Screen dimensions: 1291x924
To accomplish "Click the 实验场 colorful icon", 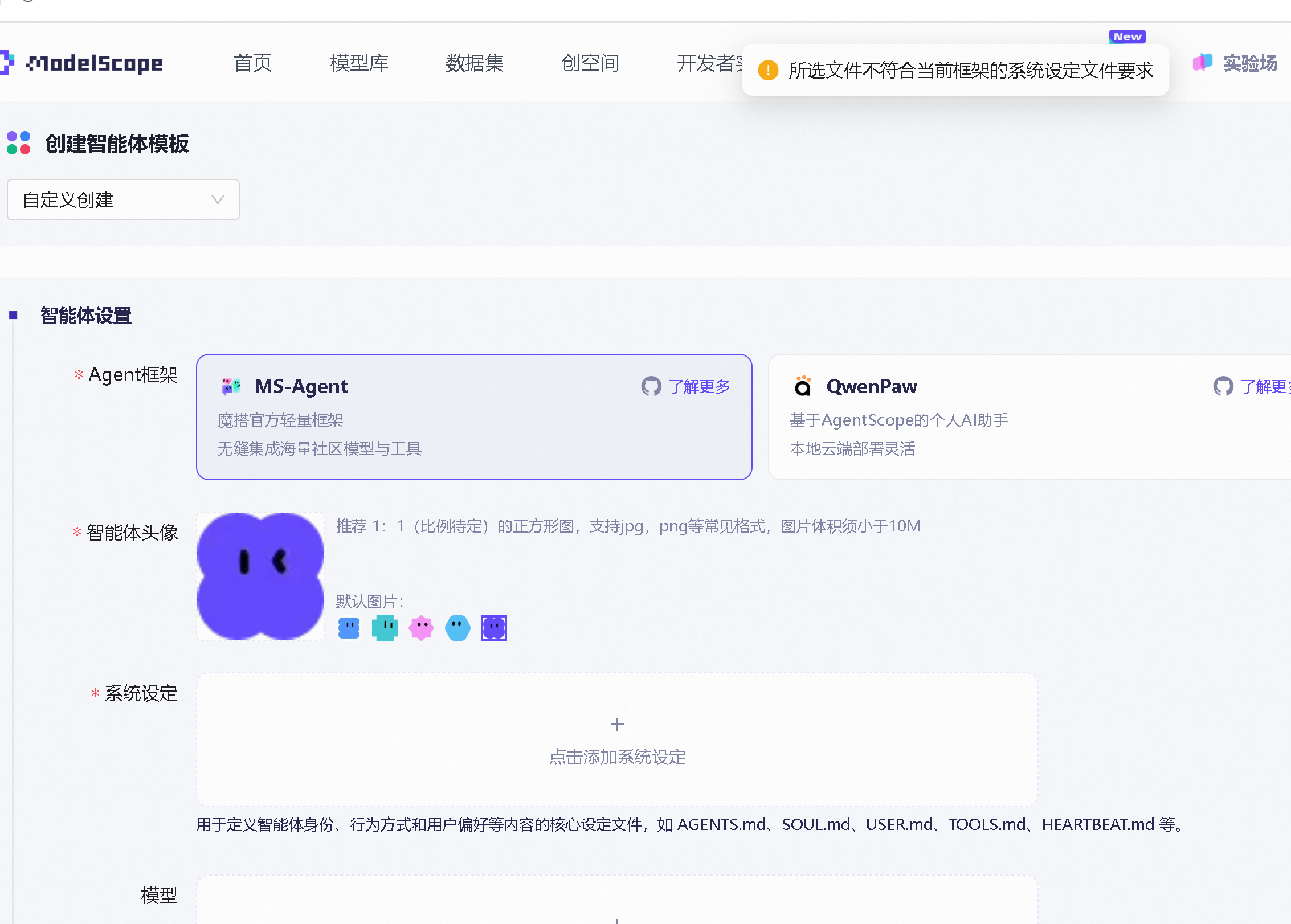I will (1203, 62).
